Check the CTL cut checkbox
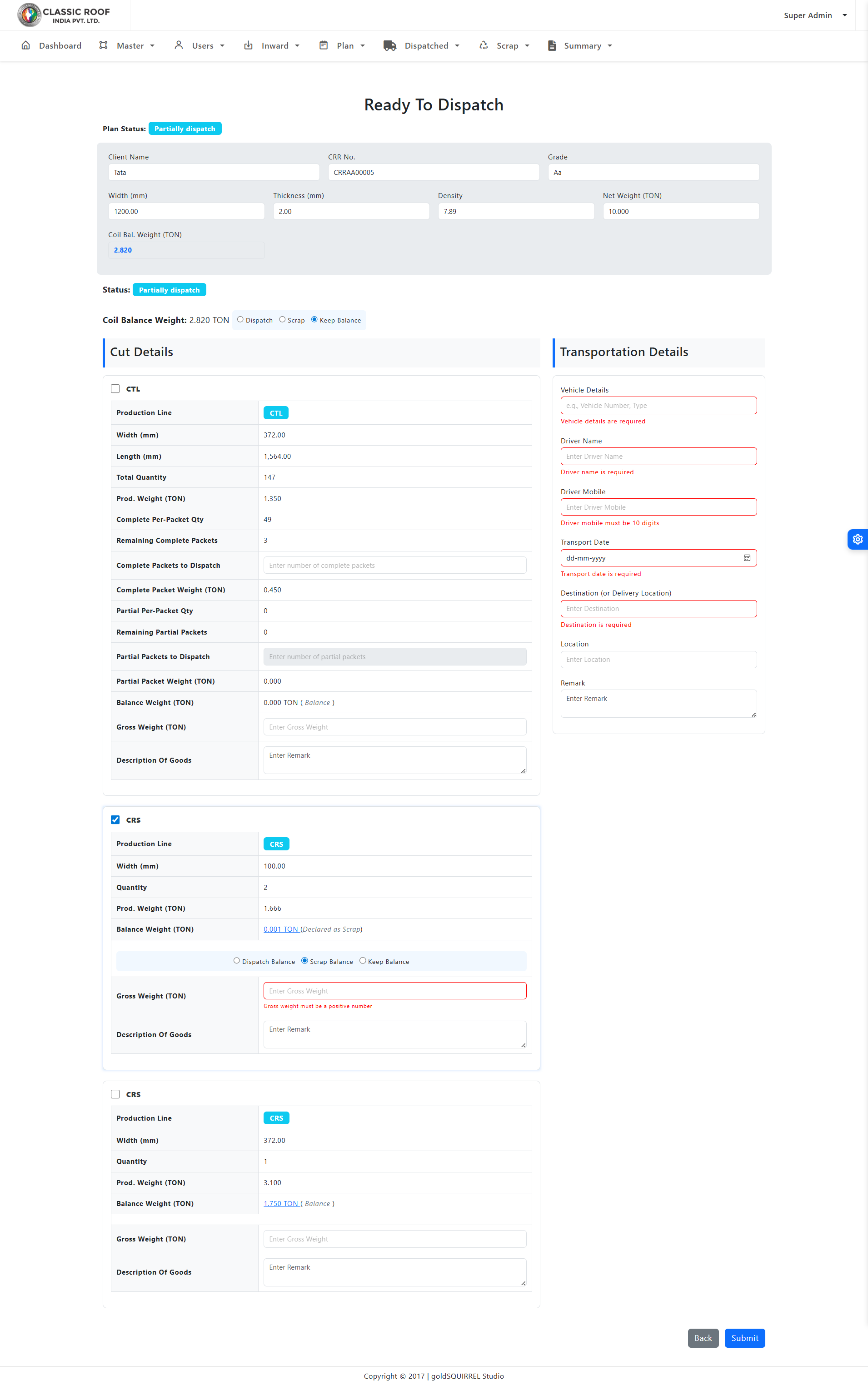Image resolution: width=868 pixels, height=1400 pixels. coord(115,389)
